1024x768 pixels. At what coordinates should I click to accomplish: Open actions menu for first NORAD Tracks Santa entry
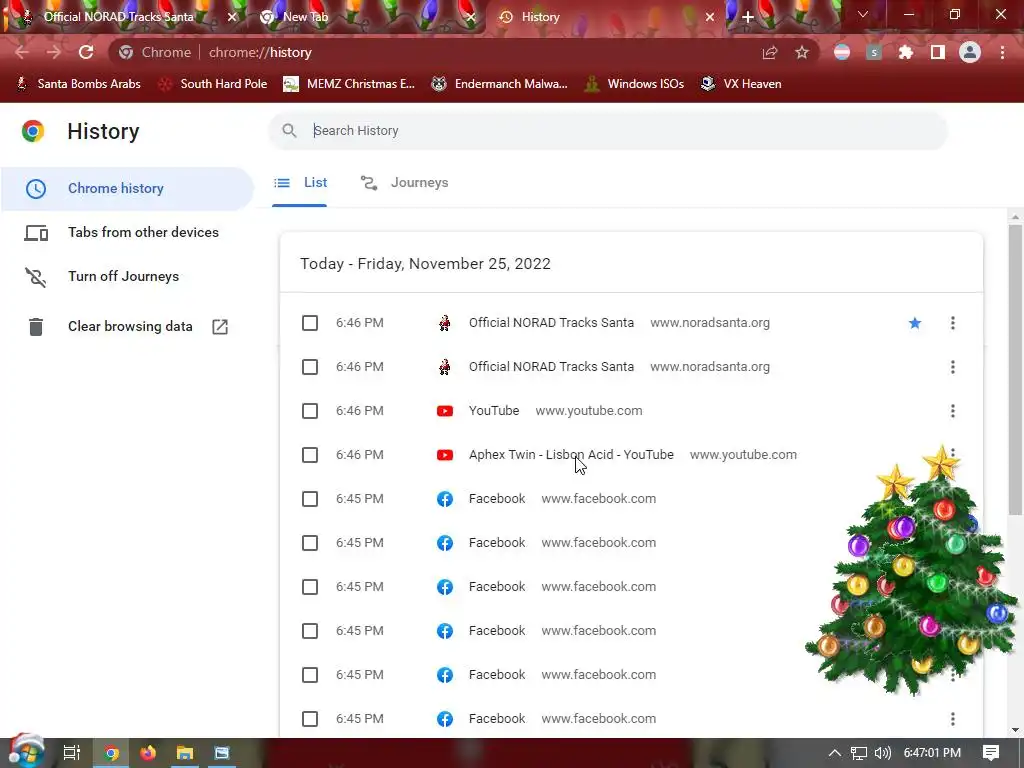(x=953, y=323)
